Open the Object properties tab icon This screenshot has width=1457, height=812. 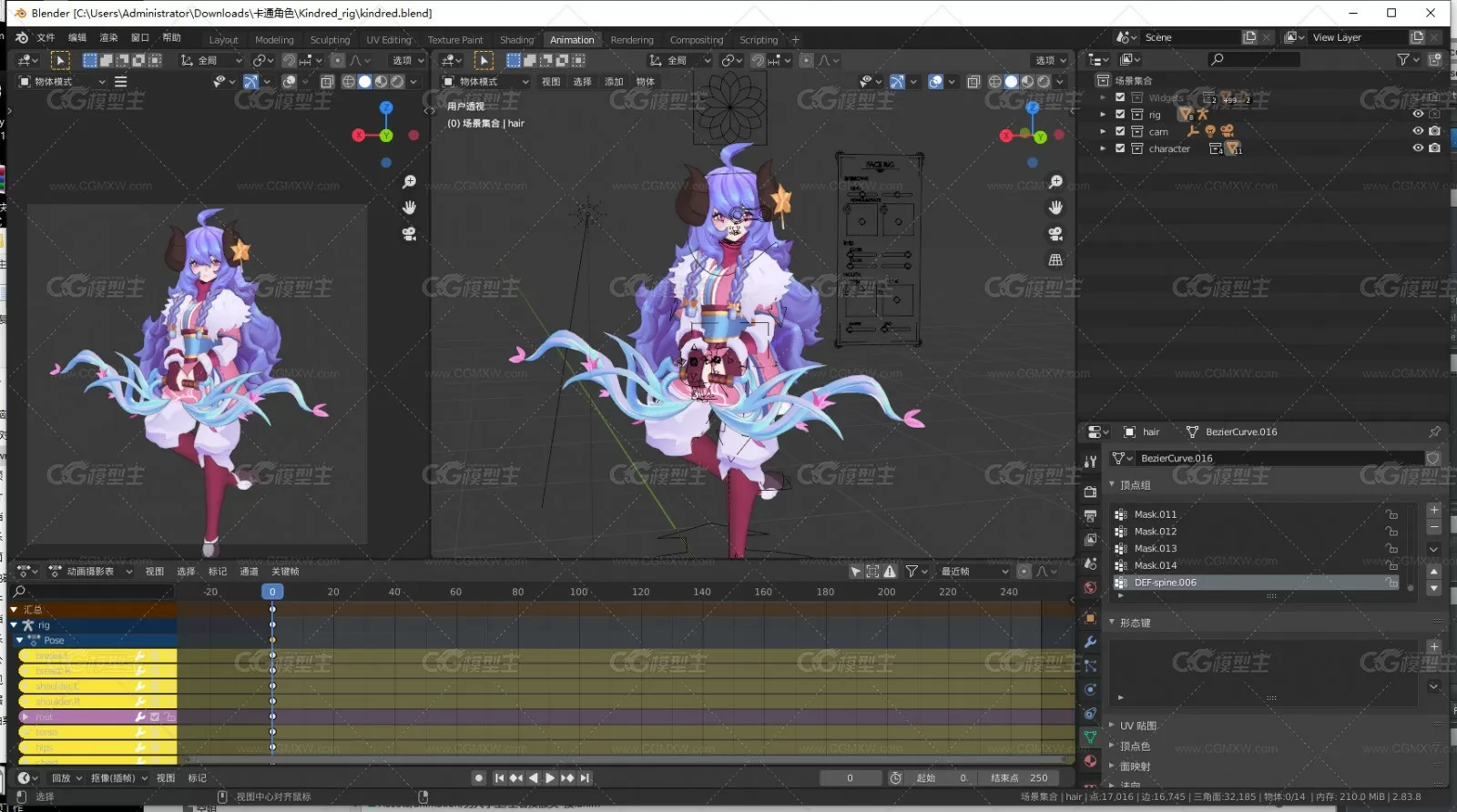coord(1090,618)
